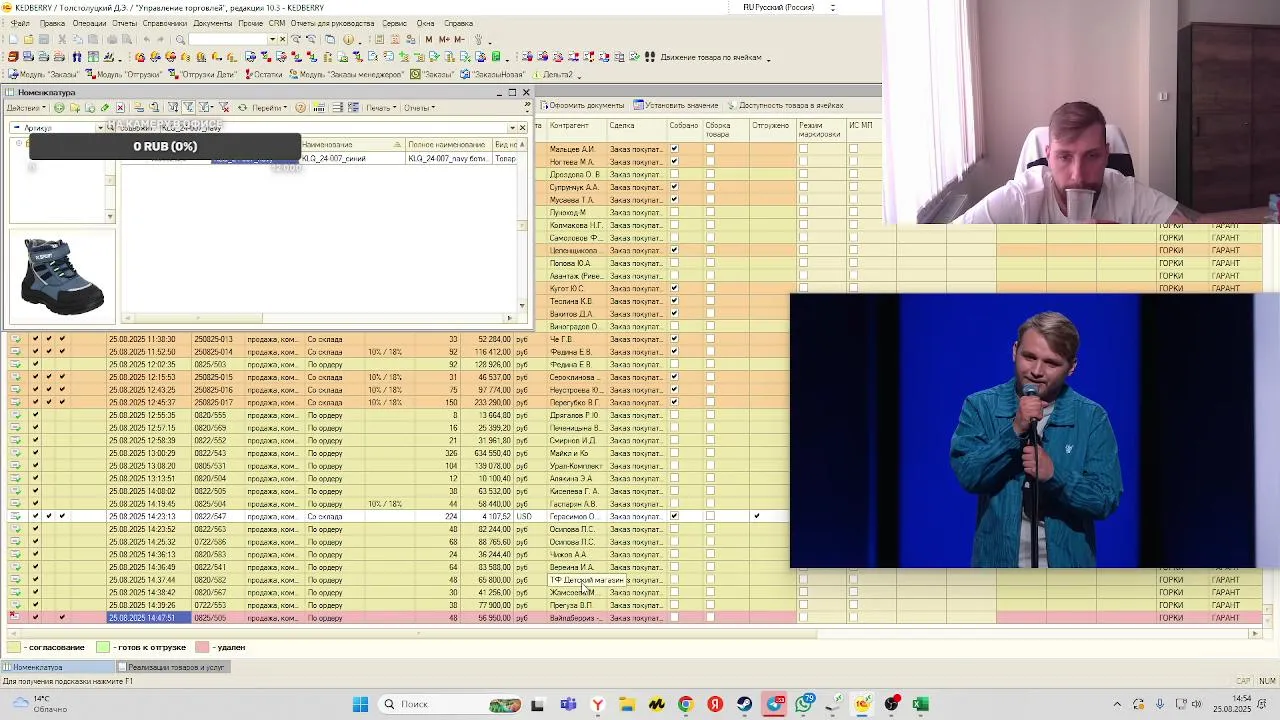1280x720 pixels.
Task: Switch to Реализации товаров и услуг tab
Action: click(171, 667)
